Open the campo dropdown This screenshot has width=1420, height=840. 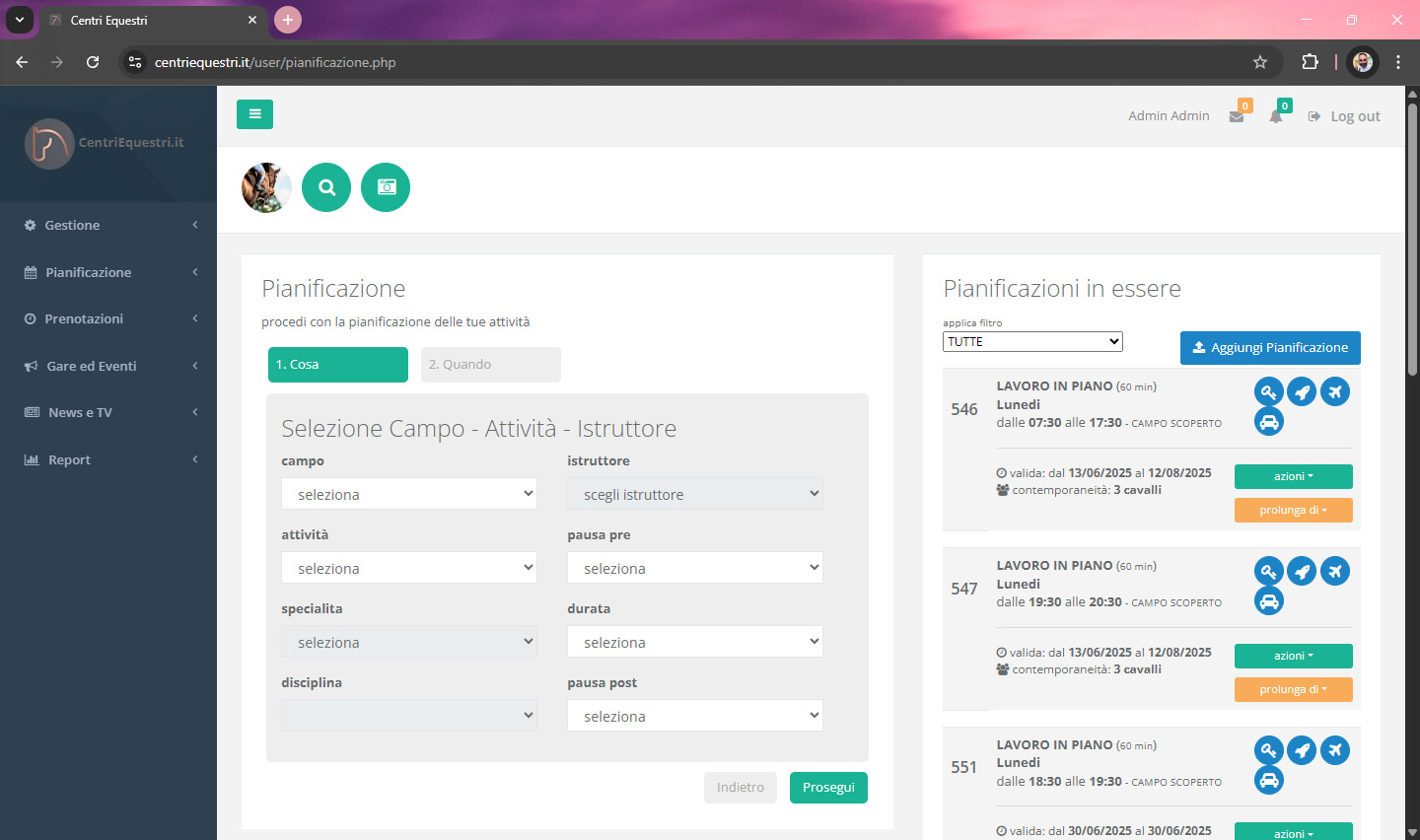click(409, 494)
